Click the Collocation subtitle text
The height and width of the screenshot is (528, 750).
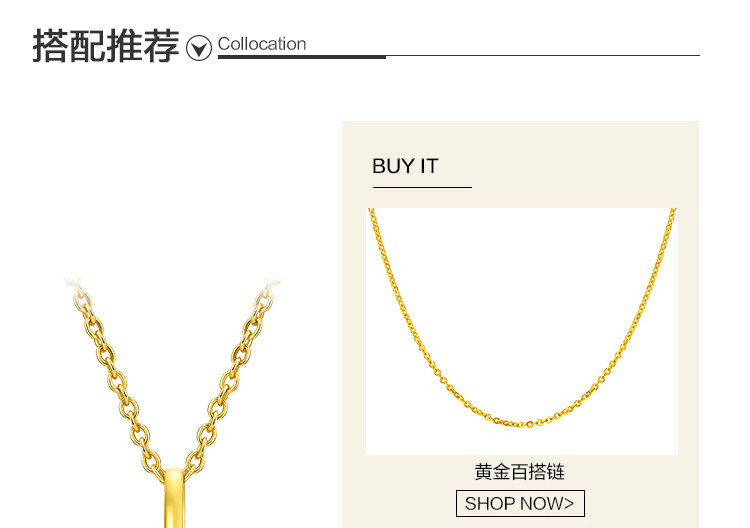[262, 44]
